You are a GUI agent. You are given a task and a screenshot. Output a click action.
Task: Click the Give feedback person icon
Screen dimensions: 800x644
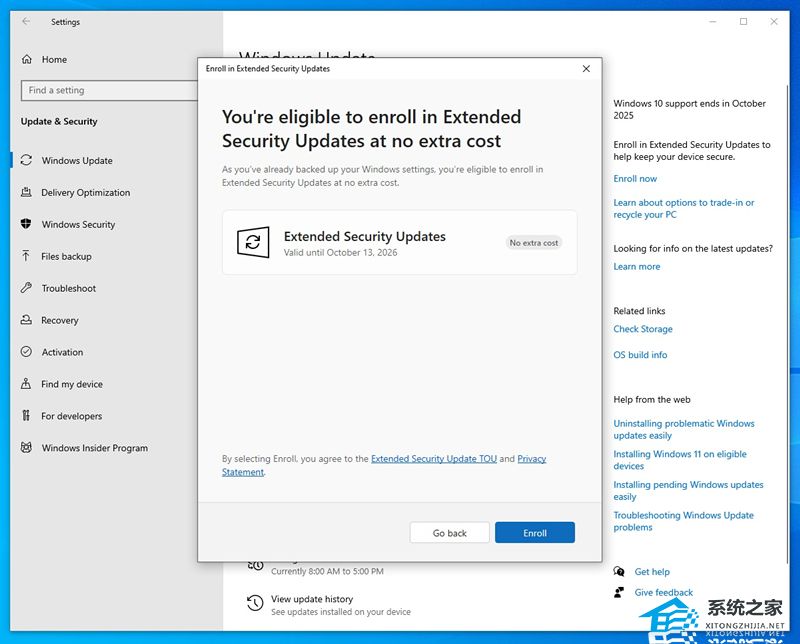click(x=619, y=592)
